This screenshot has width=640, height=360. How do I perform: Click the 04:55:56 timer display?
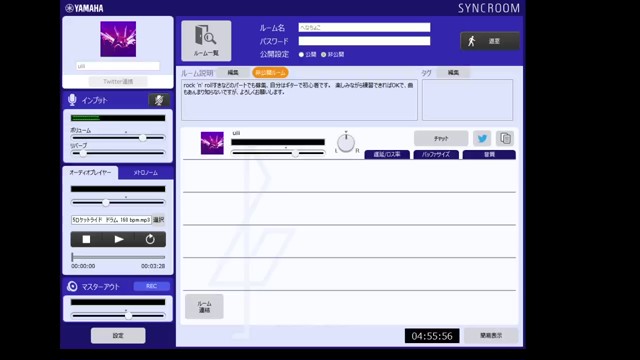432,336
